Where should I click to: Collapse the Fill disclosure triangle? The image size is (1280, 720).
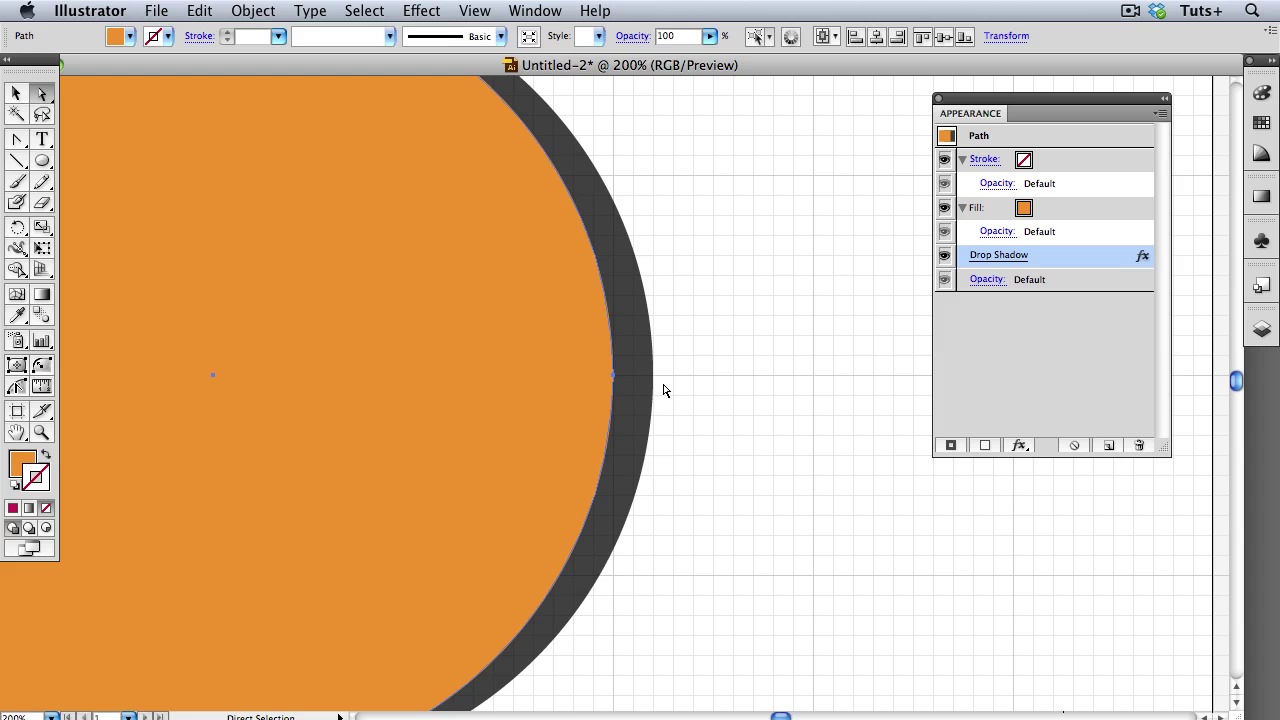962,207
